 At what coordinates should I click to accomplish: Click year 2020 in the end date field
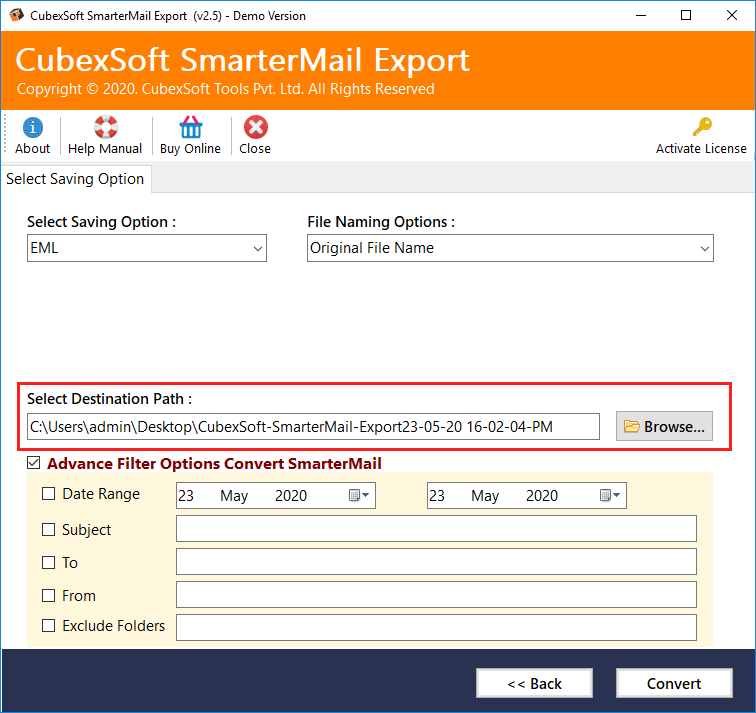click(542, 496)
